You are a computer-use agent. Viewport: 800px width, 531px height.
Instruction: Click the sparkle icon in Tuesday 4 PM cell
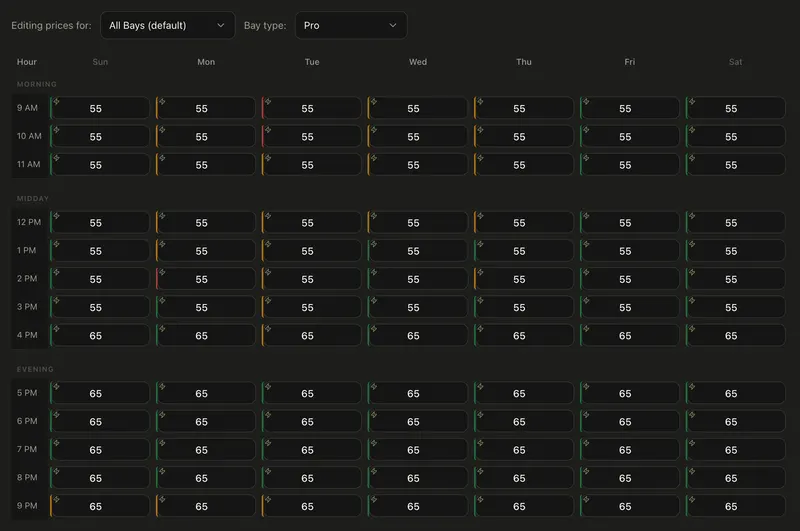[268, 328]
